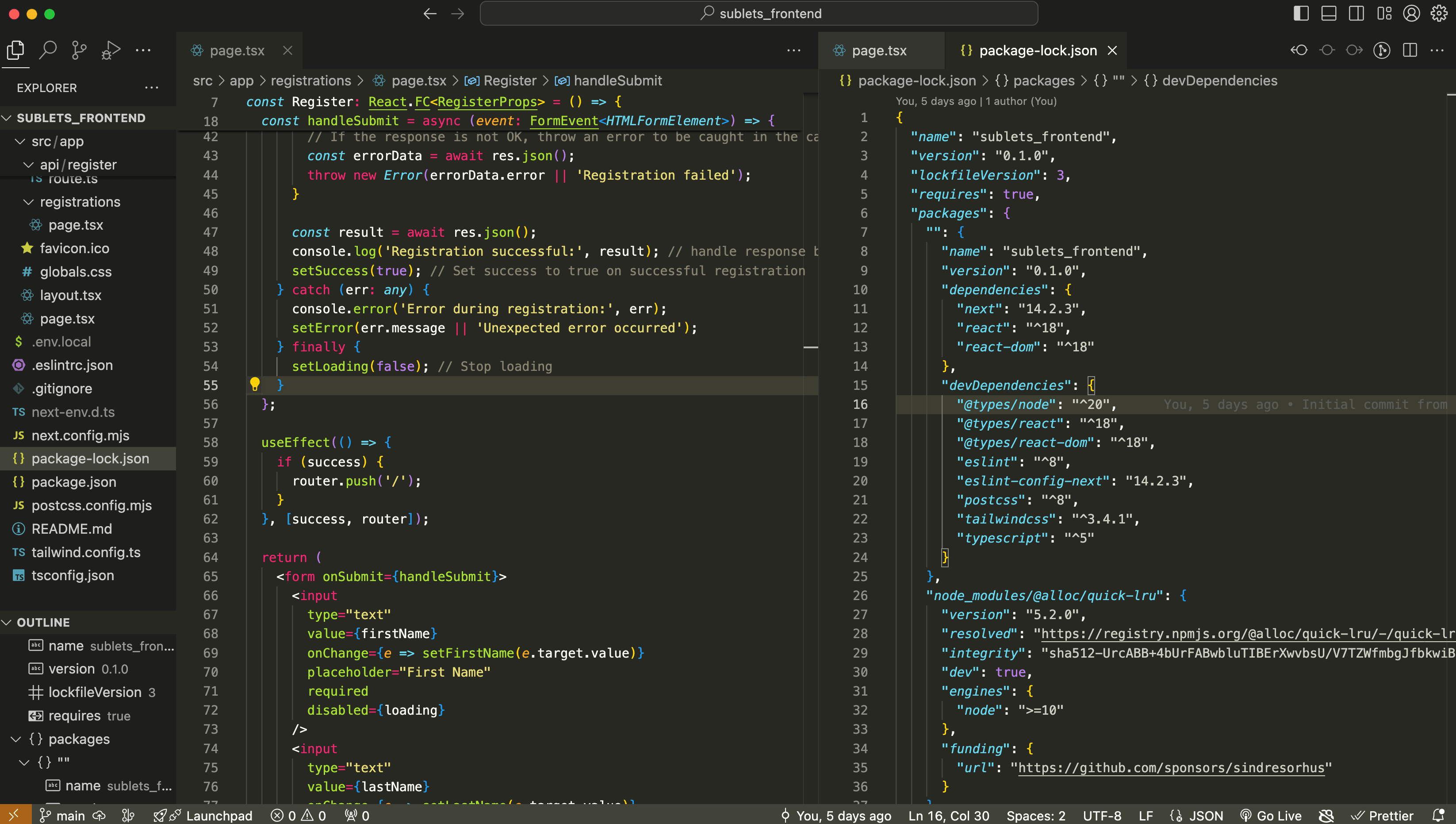Collapse packages node in outline

pos(16,739)
